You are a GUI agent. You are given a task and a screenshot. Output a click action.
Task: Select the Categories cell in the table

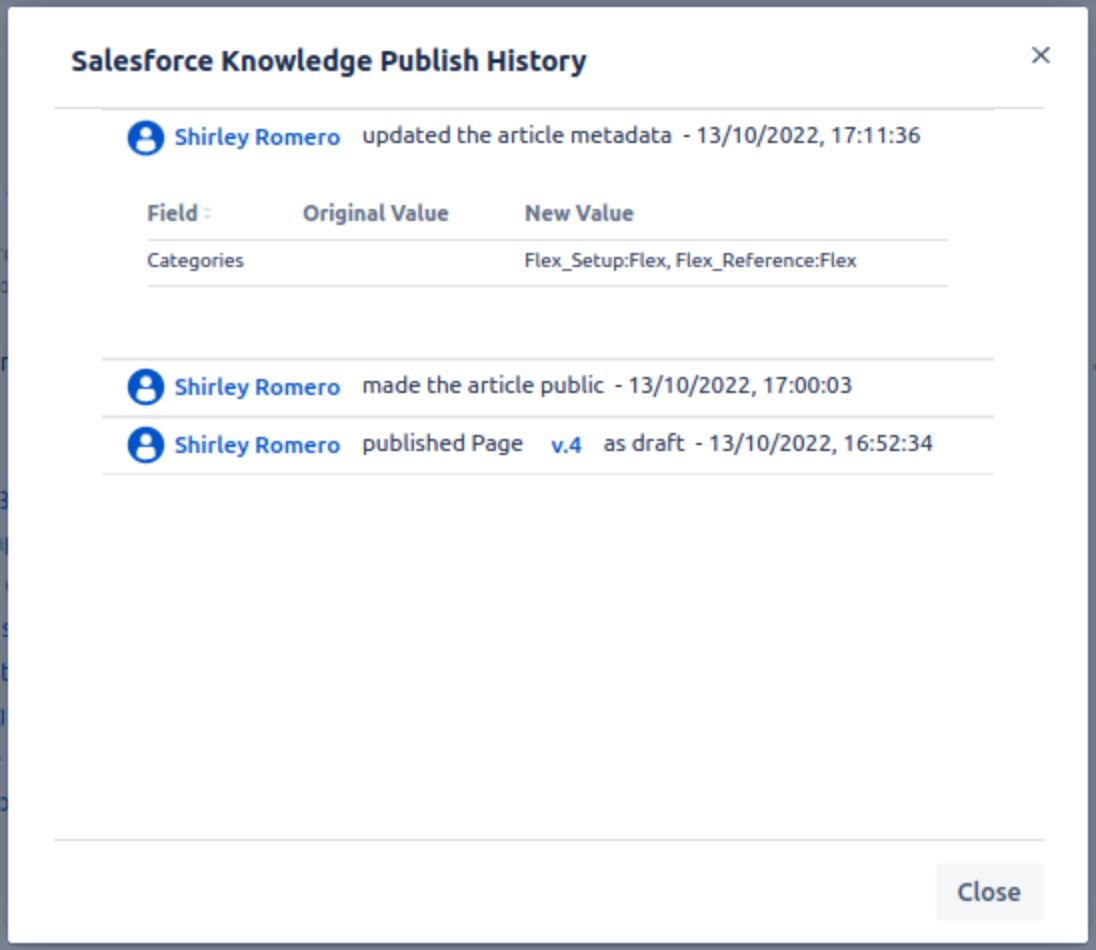pyautogui.click(x=195, y=261)
